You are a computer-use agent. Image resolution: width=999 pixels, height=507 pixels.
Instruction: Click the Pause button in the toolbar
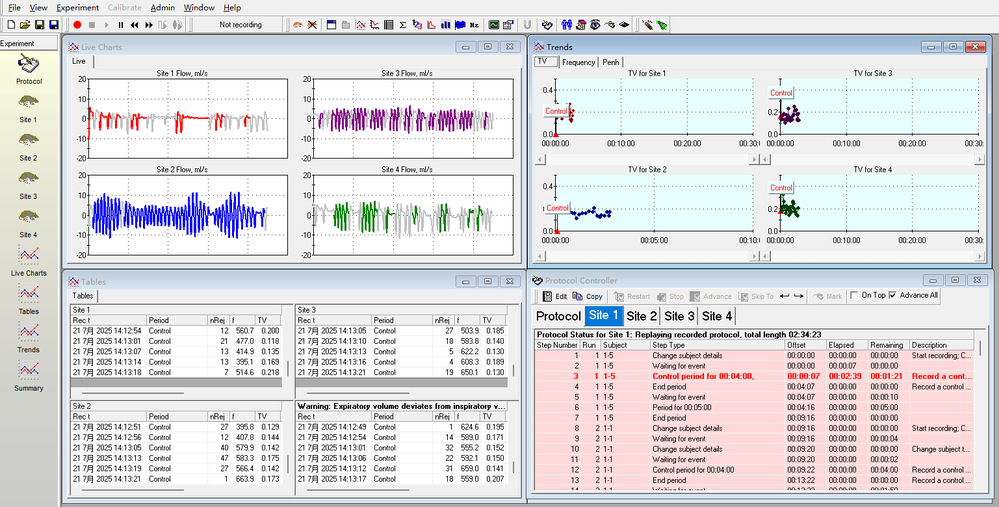point(122,24)
